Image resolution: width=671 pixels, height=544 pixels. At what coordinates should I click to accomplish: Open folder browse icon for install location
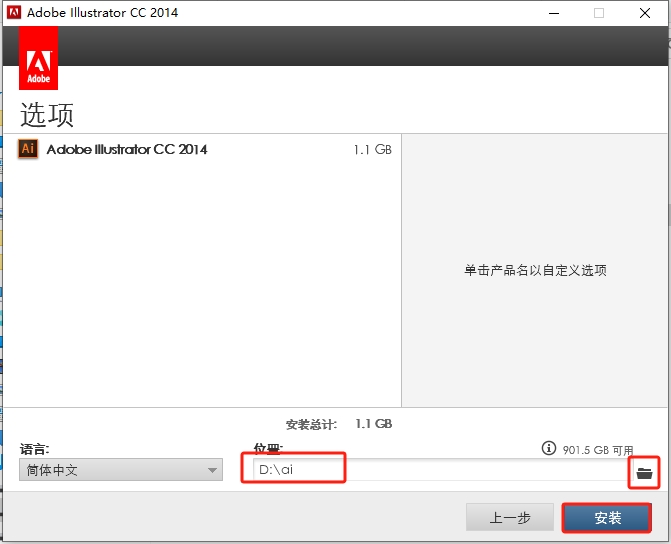coord(644,473)
